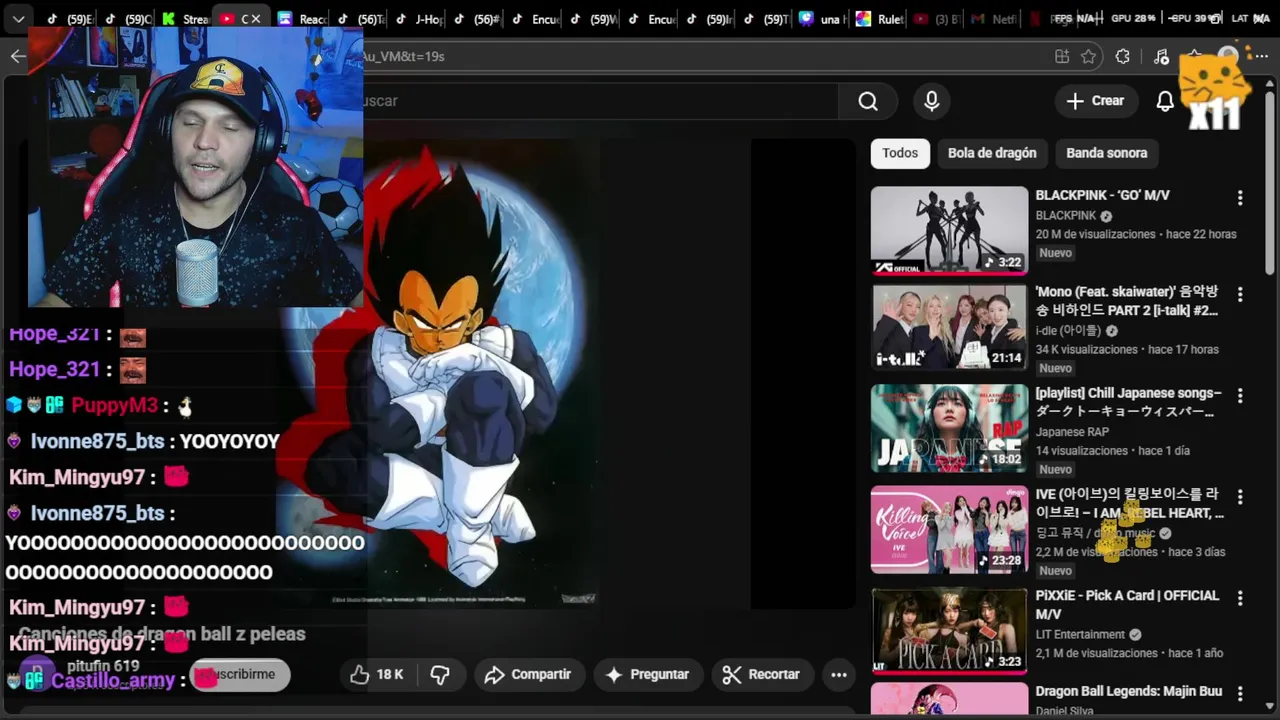Open more actions ellipsis under video
Image resolution: width=1280 pixels, height=720 pixels.
click(x=839, y=675)
